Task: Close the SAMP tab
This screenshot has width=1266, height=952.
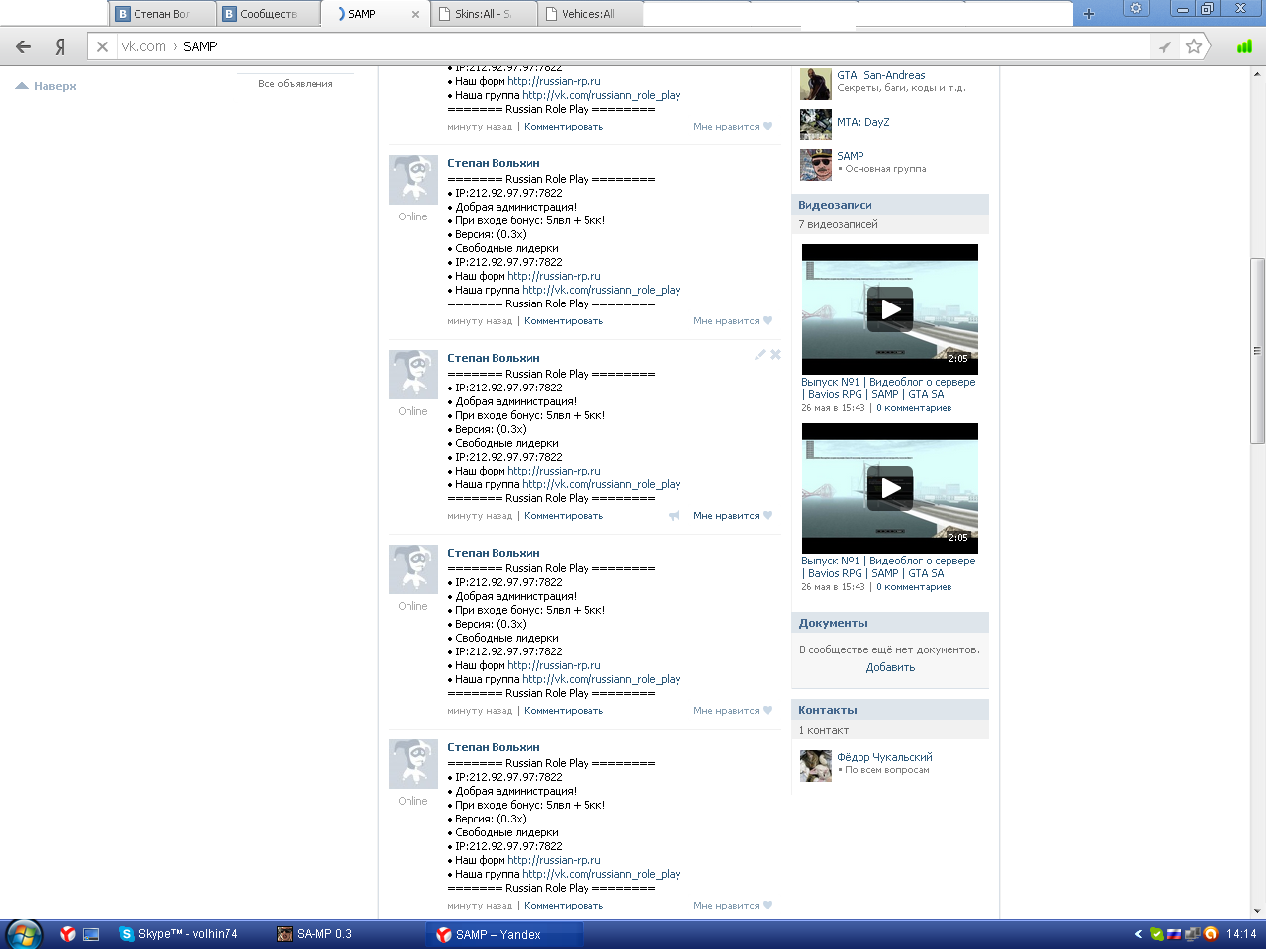Action: tap(415, 14)
